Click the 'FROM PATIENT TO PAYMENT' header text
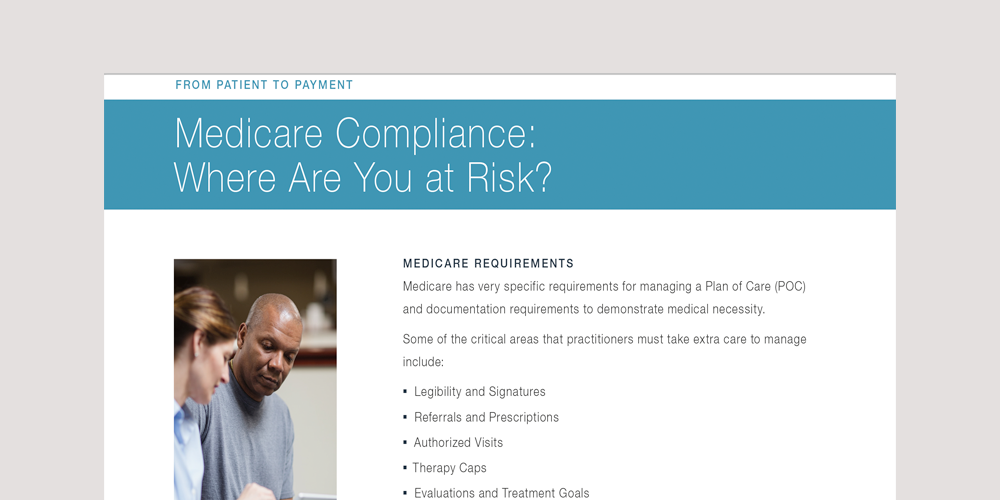This screenshot has width=1000, height=500. click(x=264, y=85)
